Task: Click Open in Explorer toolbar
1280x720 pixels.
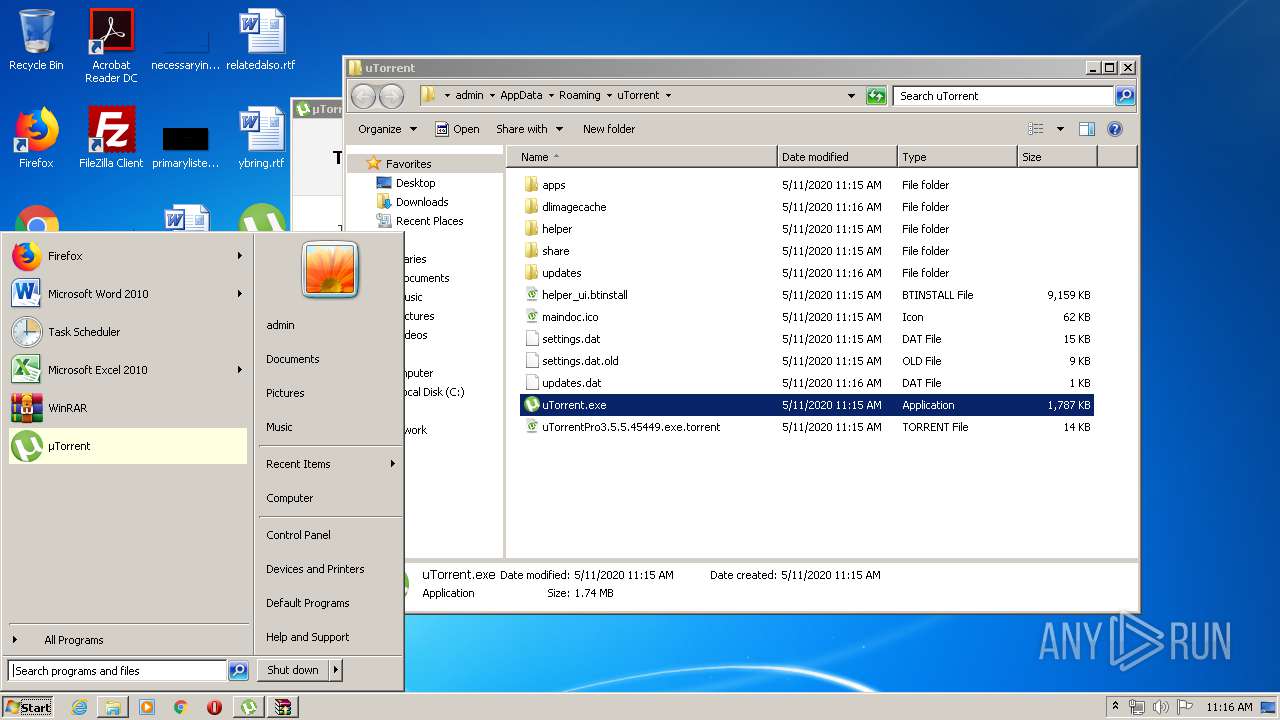Action: [457, 129]
